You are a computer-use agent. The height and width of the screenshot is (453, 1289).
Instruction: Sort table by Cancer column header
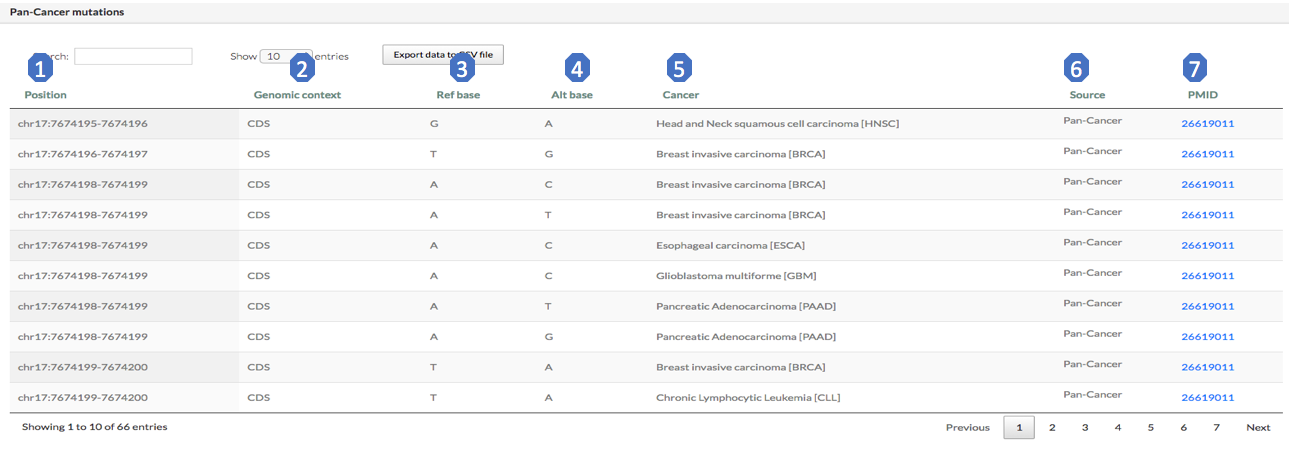(680, 95)
